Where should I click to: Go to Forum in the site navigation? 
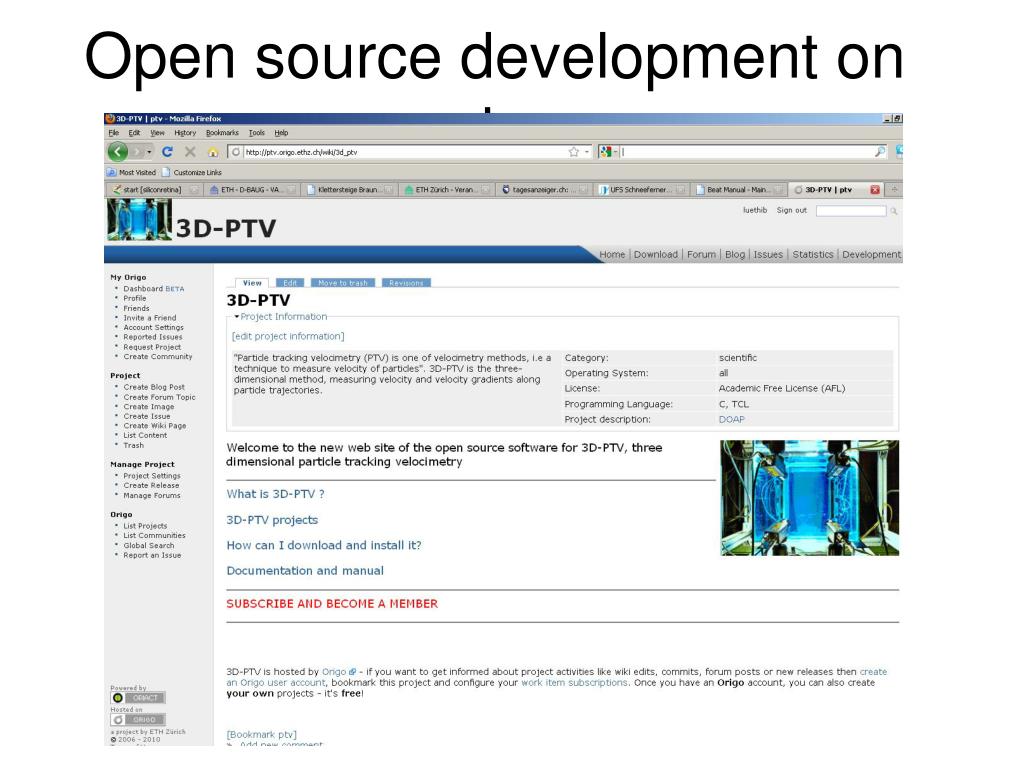coord(701,255)
